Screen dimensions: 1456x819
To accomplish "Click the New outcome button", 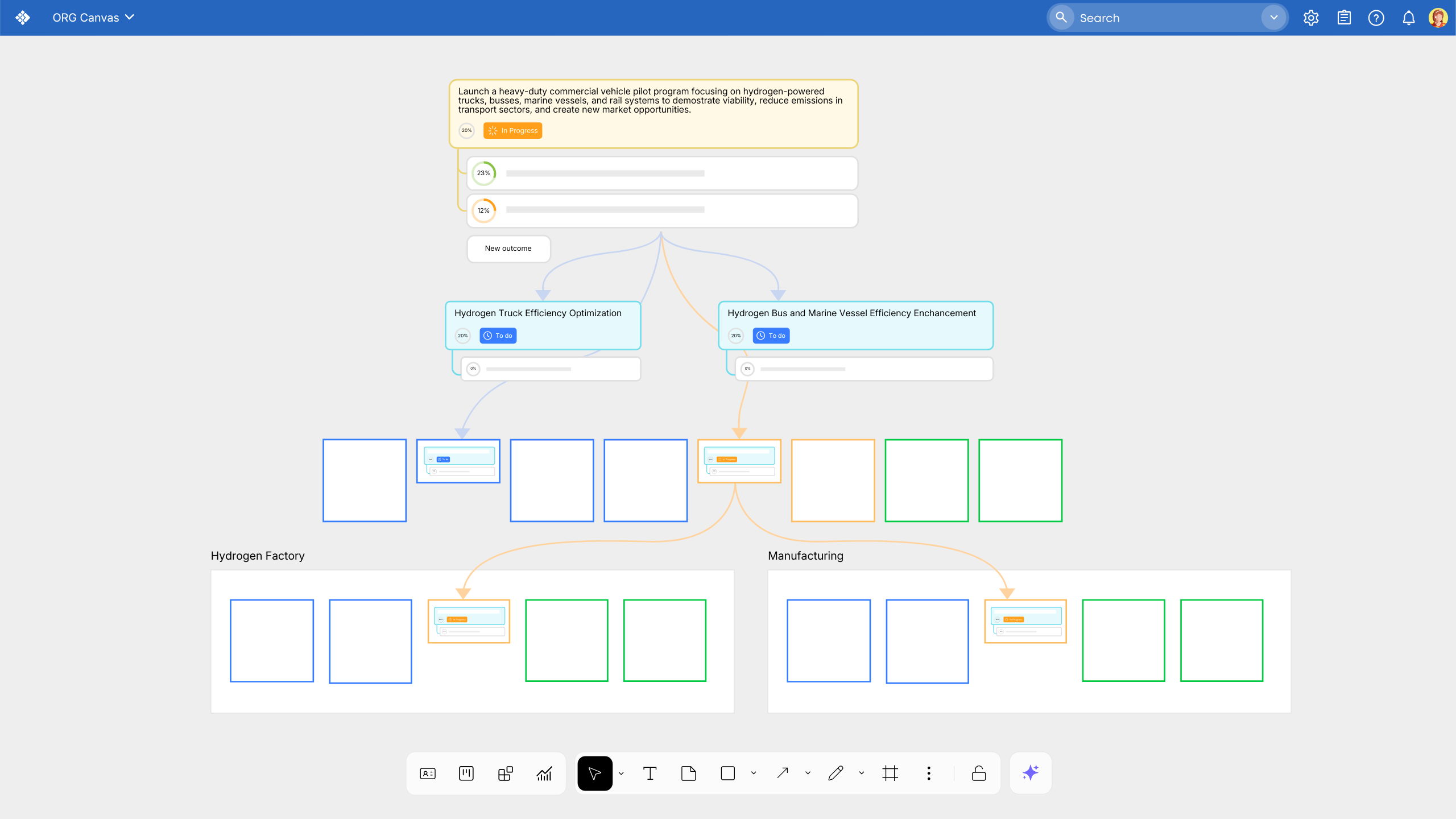I will (508, 249).
